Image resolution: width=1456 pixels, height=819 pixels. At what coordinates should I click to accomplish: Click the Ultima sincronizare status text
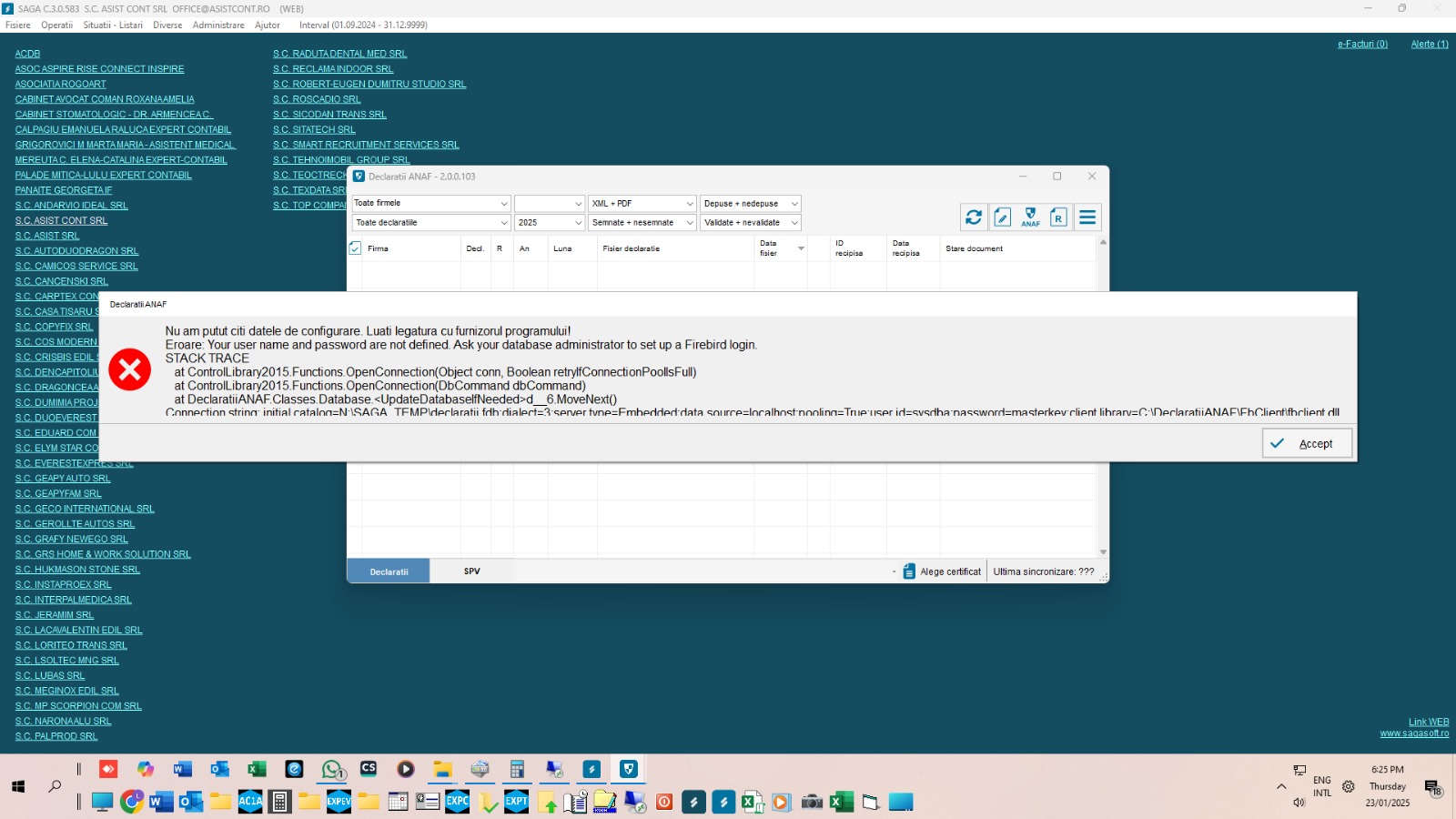1044,571
